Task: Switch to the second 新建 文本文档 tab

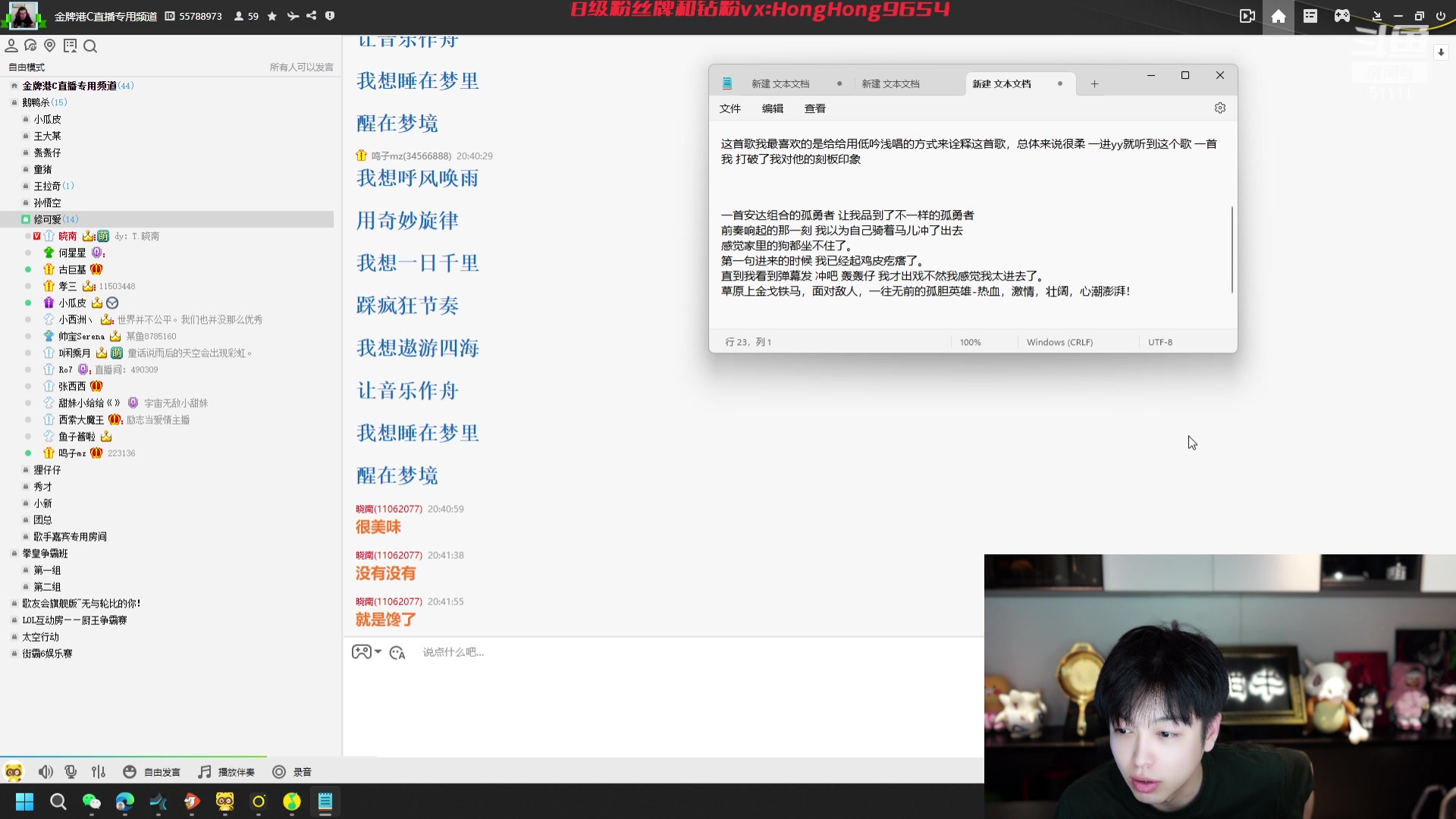Action: pos(892,83)
